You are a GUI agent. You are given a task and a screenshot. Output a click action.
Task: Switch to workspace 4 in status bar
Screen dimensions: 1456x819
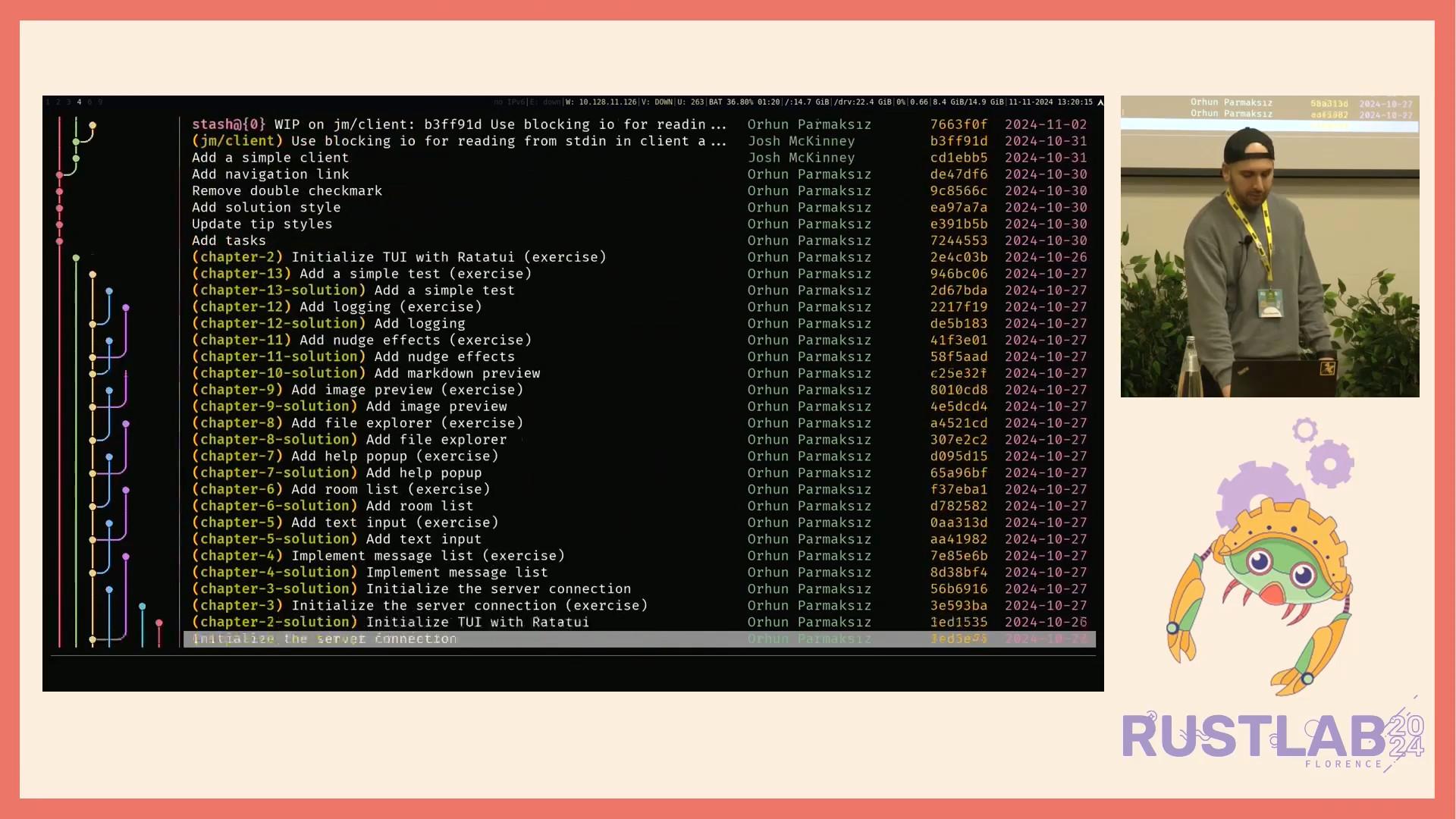point(79,102)
